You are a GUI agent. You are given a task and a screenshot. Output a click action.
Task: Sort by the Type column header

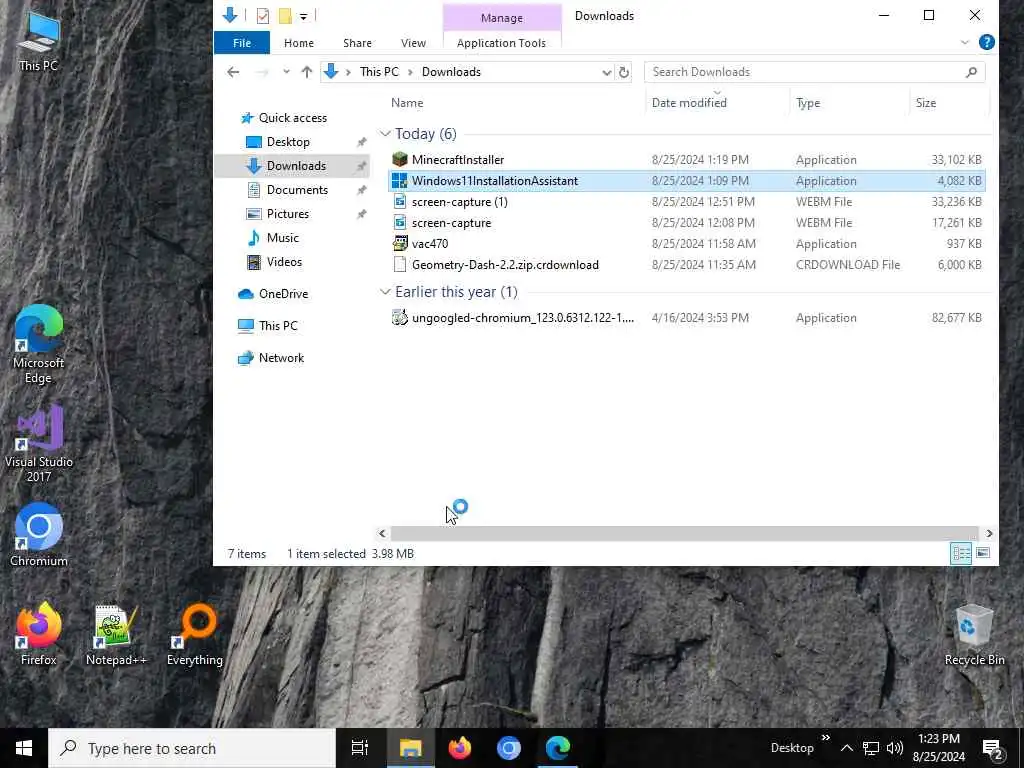coord(808,103)
